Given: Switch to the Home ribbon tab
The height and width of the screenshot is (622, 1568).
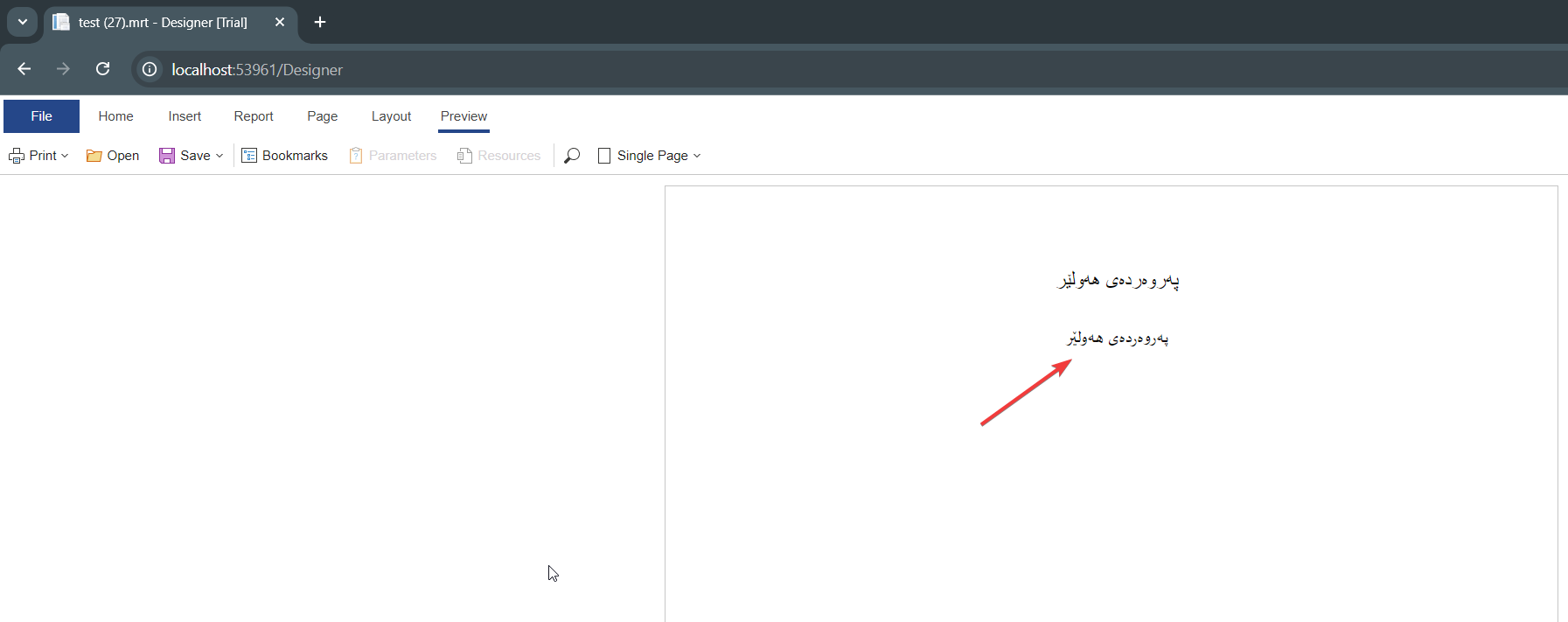Looking at the screenshot, I should [115, 116].
